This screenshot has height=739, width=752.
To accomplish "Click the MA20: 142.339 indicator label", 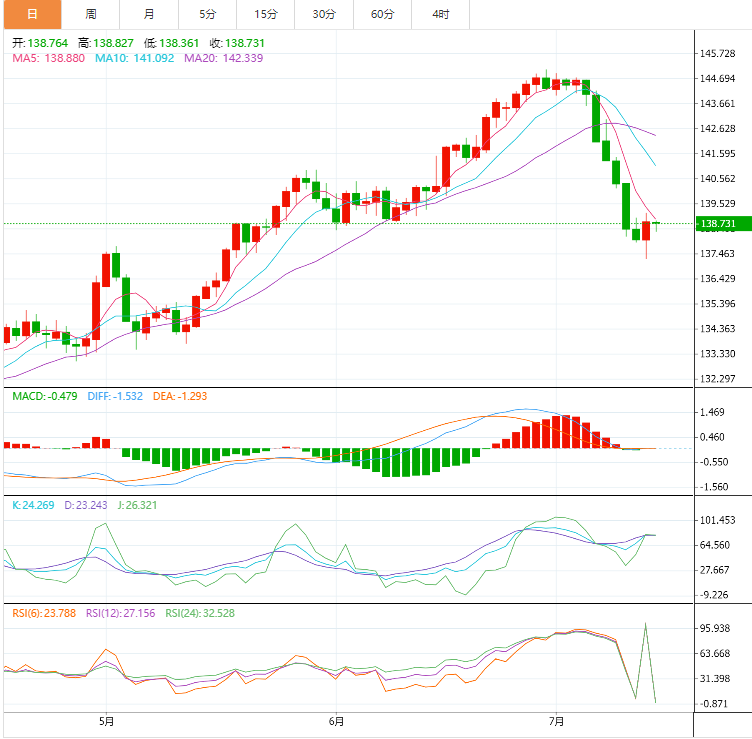I will click(224, 59).
